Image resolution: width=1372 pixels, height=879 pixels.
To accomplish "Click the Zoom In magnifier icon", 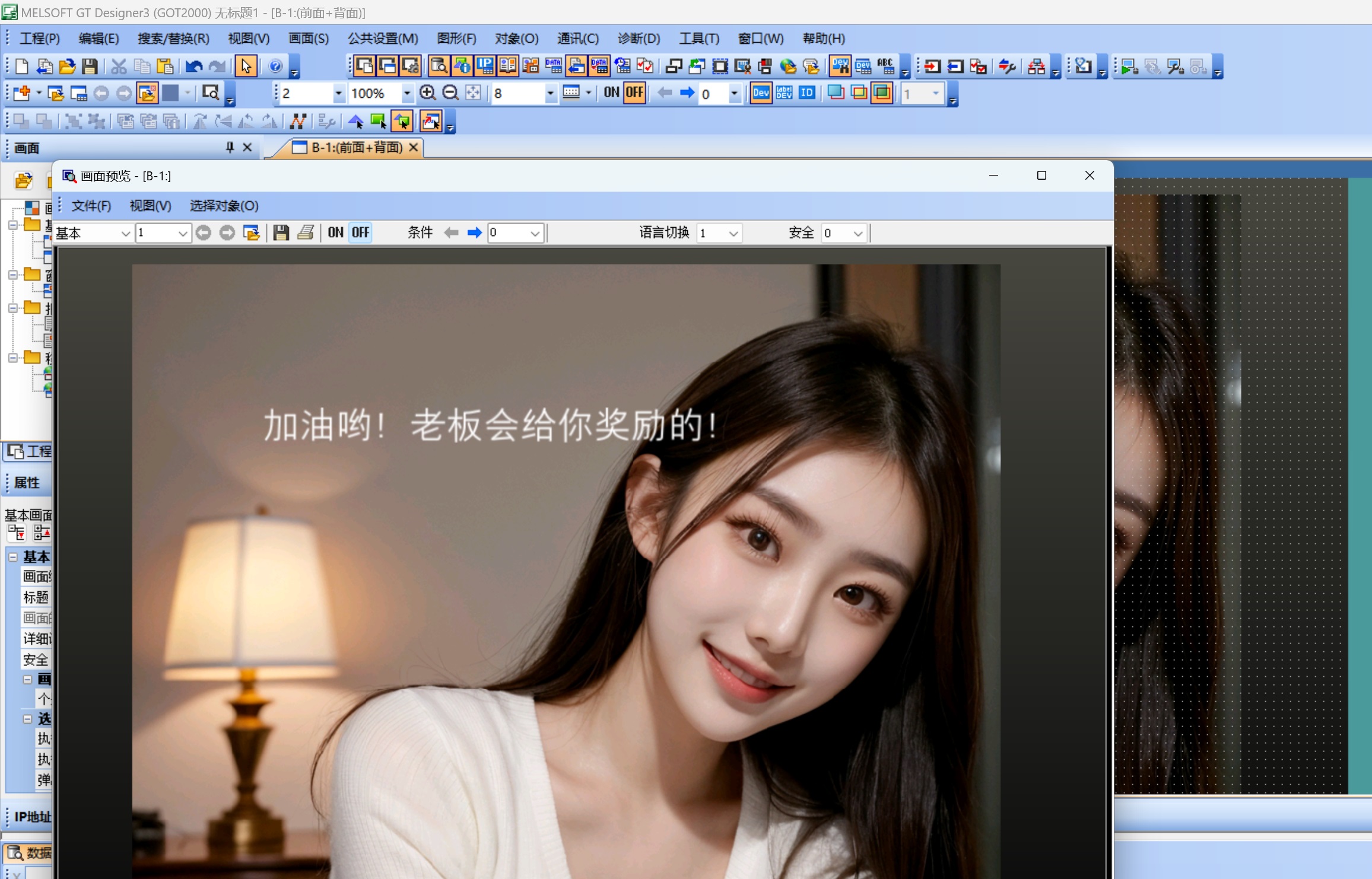I will click(427, 93).
